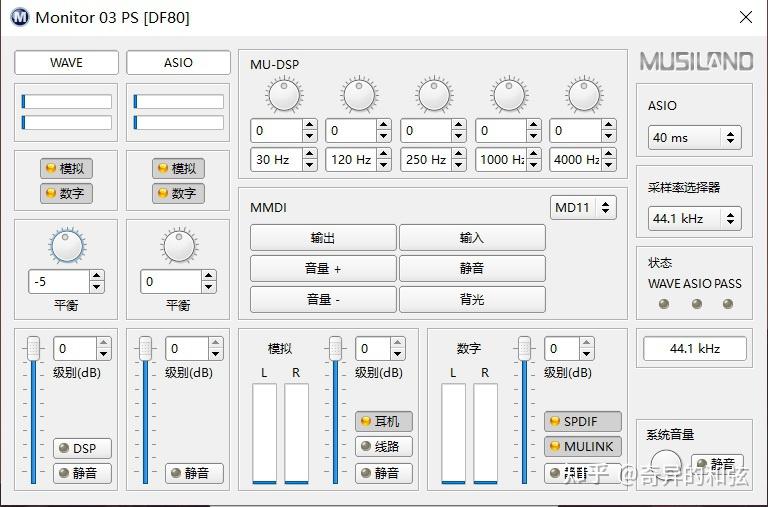Toggle the 耳机 headphone output
Screen dimensions: 768x507
pyautogui.click(x=384, y=421)
